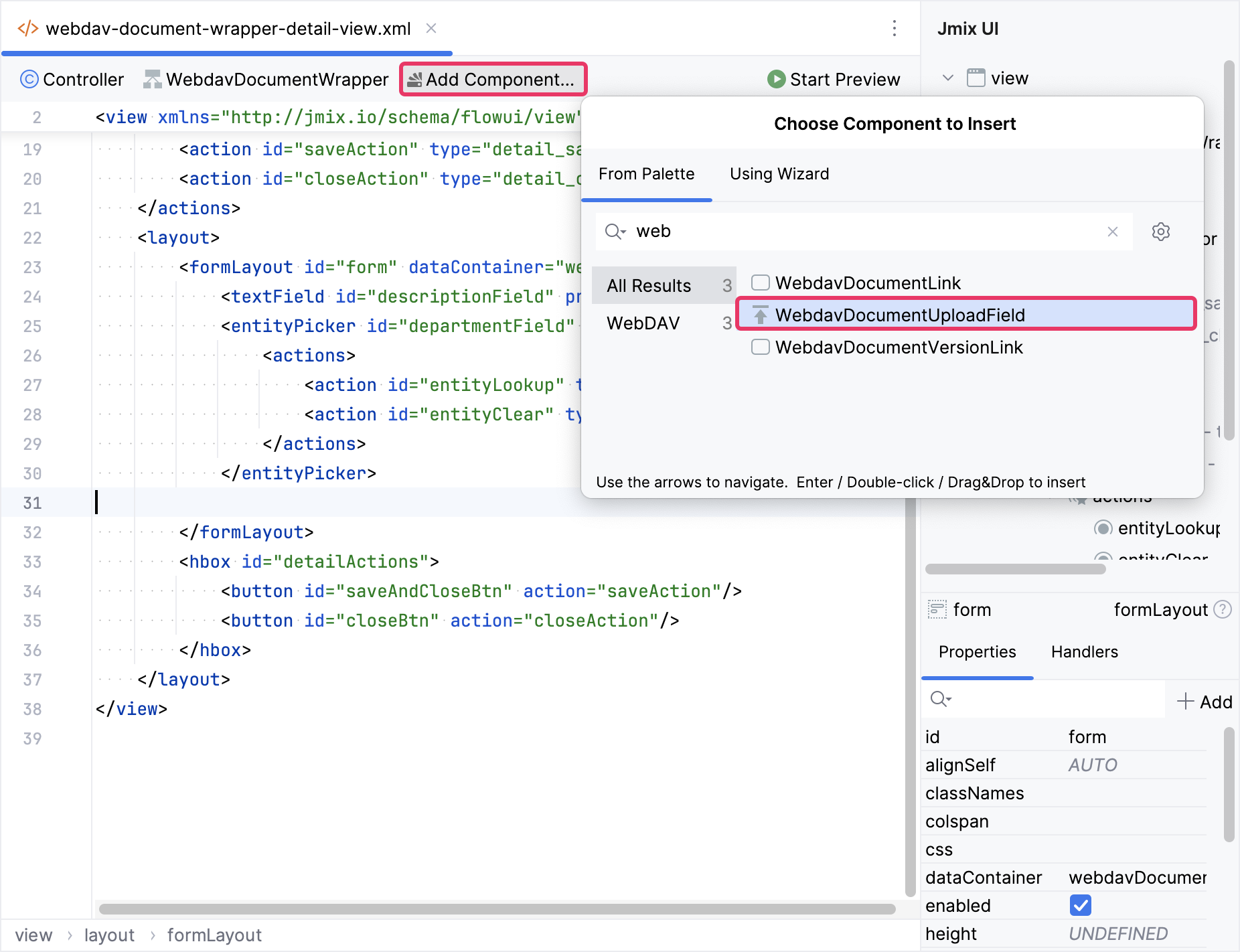The width and height of the screenshot is (1240, 952).
Task: Collapse the view node in Jmix UI tree
Action: point(948,78)
